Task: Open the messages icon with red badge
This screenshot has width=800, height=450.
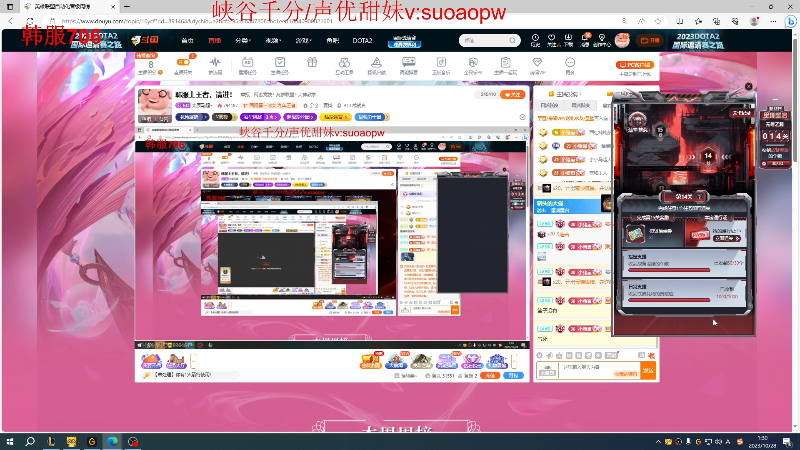Action: [x=585, y=40]
